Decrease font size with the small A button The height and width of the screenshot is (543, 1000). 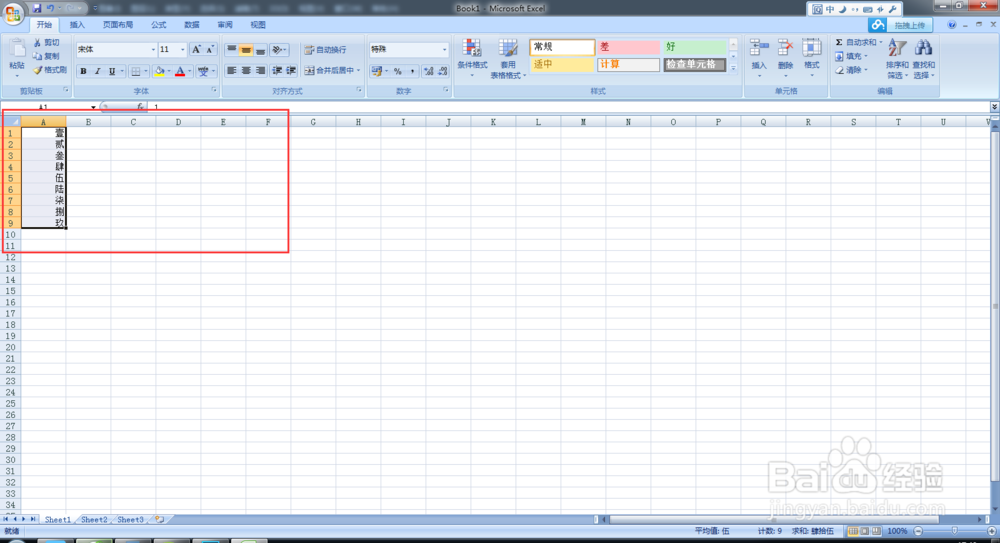(210, 50)
